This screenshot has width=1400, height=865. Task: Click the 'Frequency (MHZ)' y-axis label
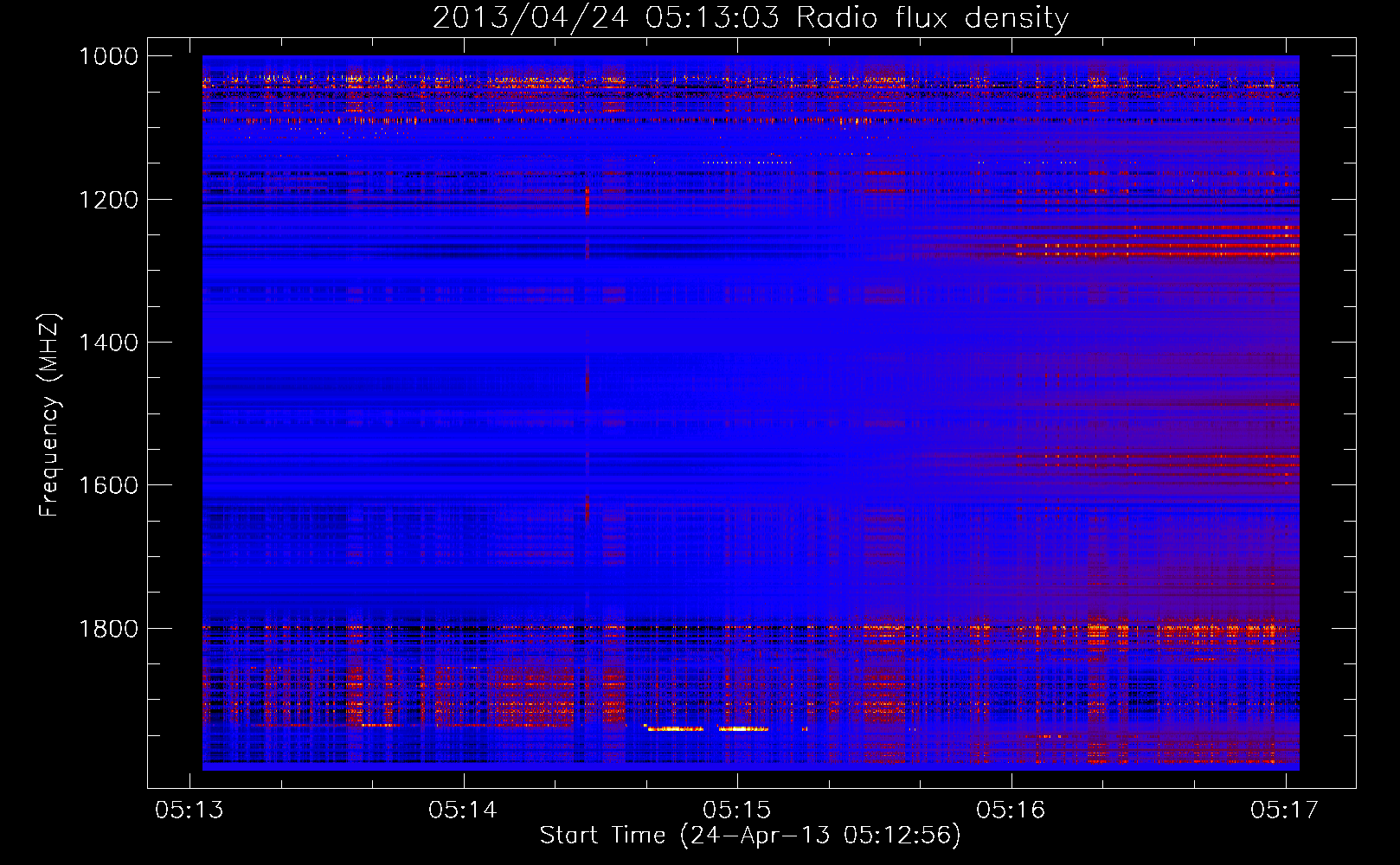[49, 415]
